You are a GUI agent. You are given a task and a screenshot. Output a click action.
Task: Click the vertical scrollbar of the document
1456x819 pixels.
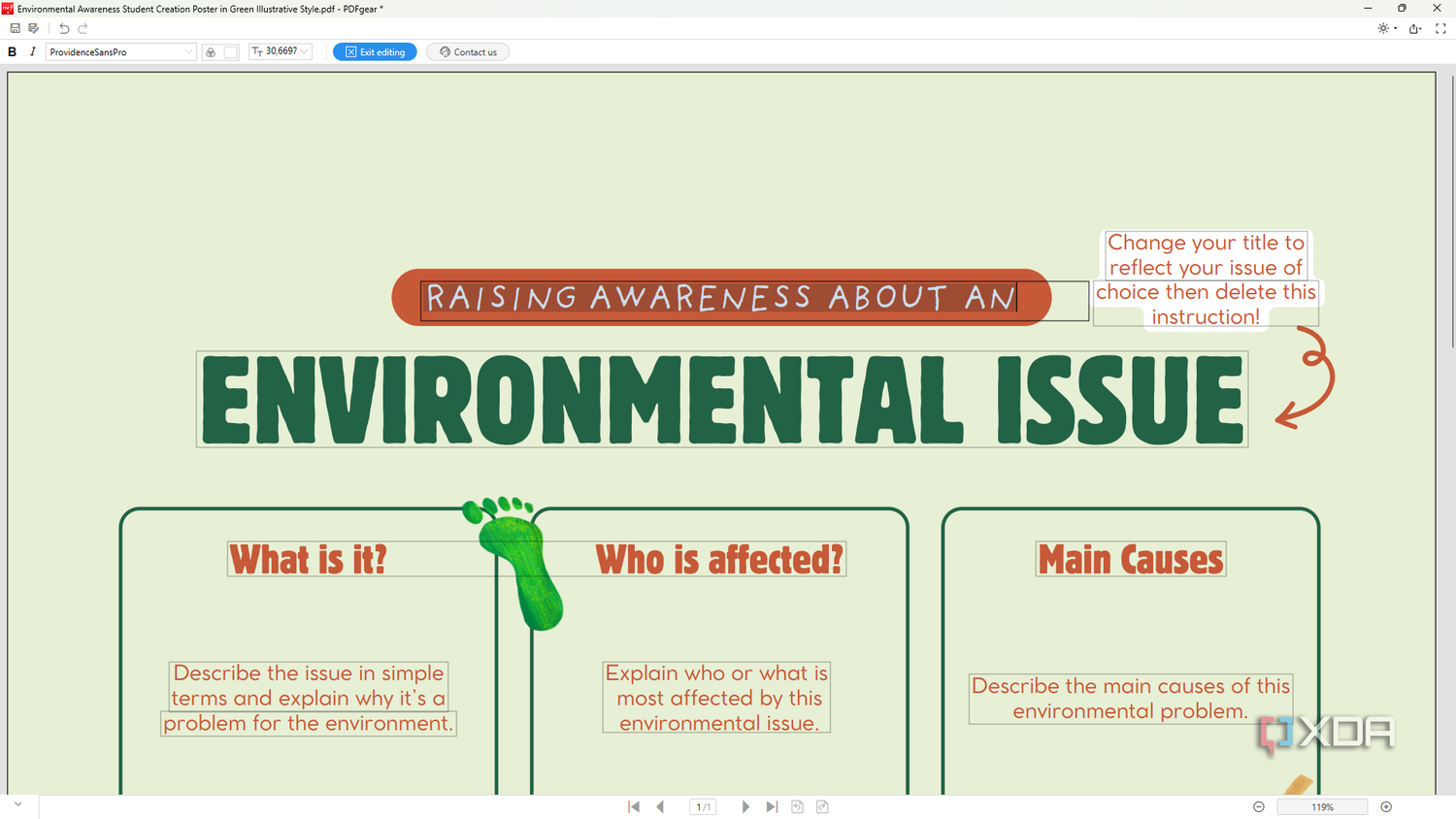(x=1452, y=211)
